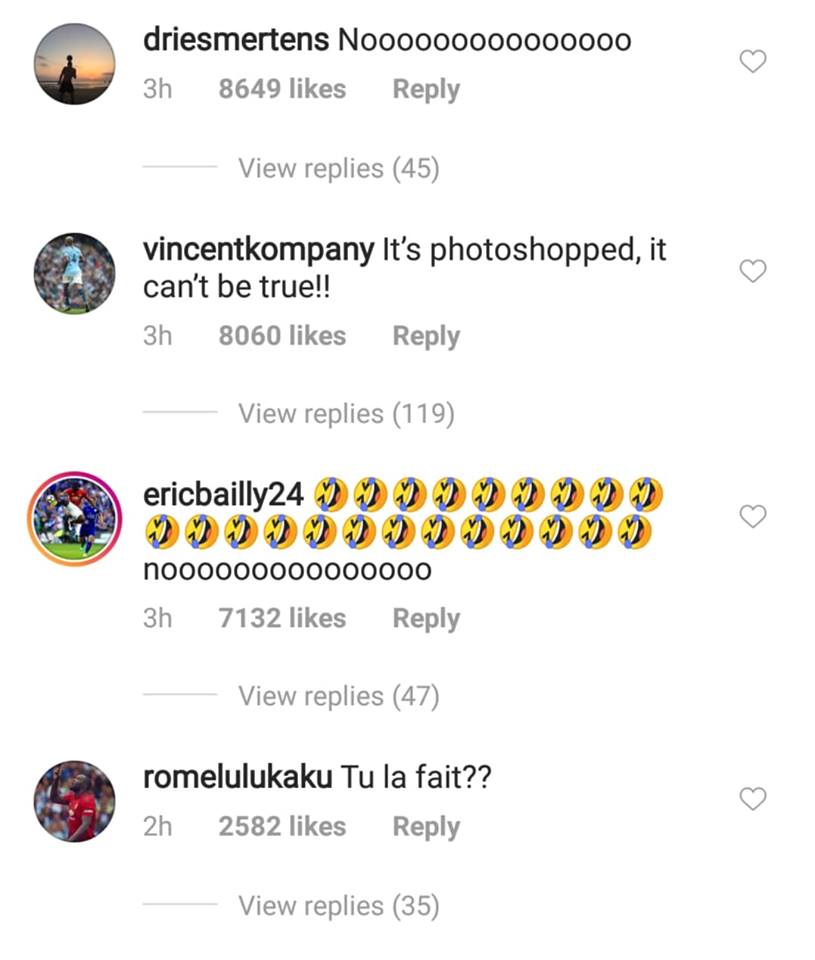Open vincentkompany's avatar photo
The height and width of the screenshot is (960, 815).
pos(74,273)
